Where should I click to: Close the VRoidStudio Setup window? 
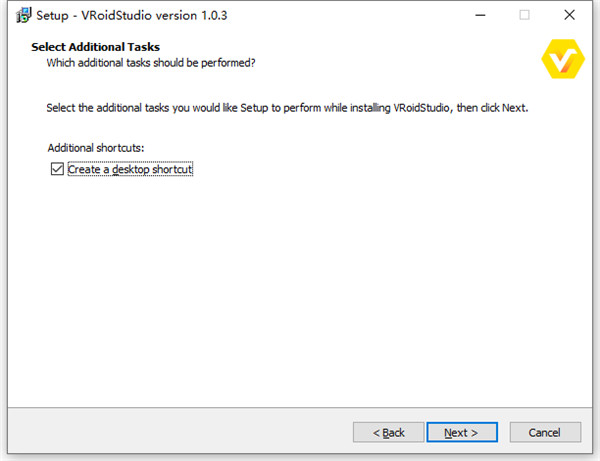571,15
